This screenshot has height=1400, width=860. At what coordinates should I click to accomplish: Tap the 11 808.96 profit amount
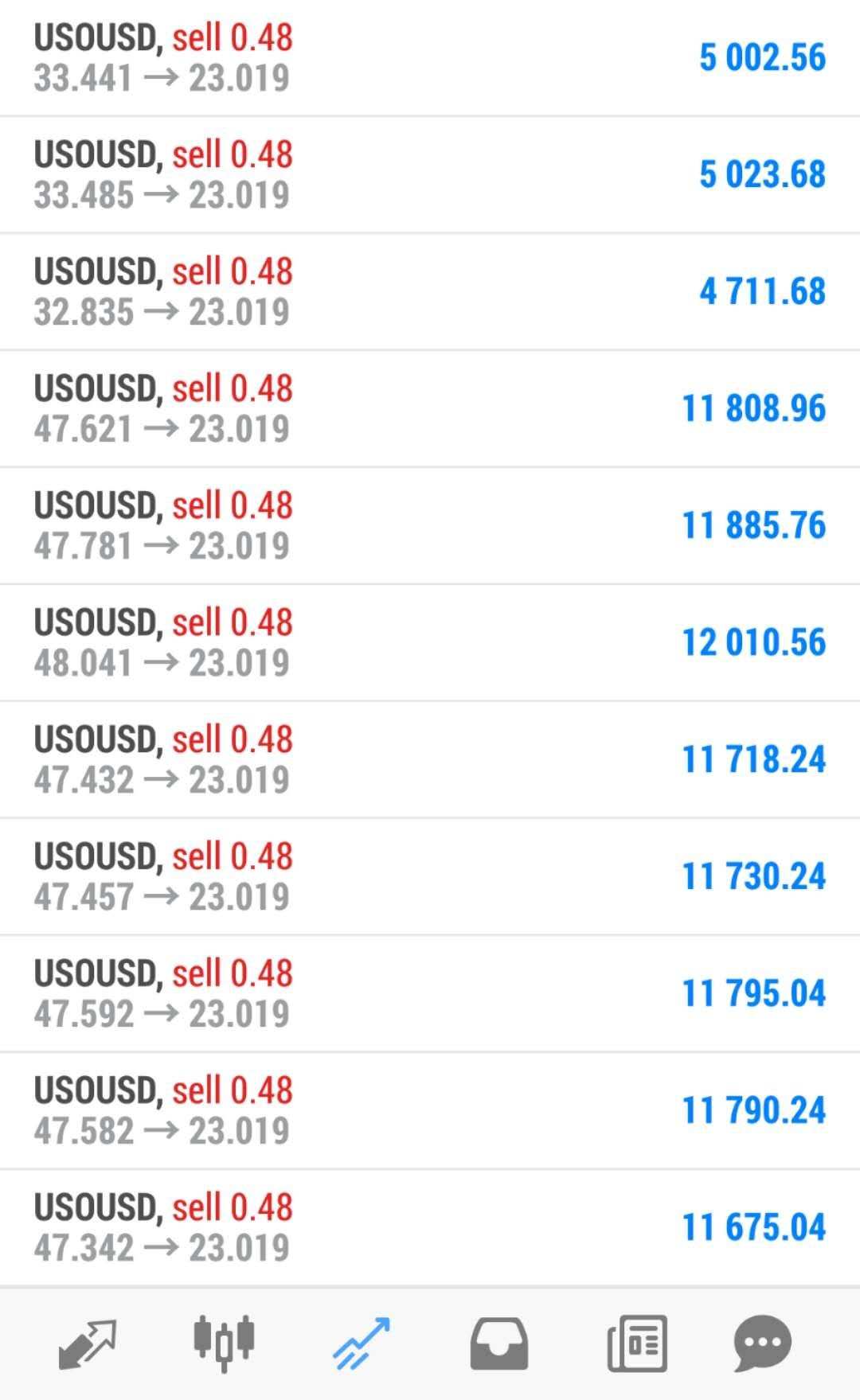[753, 409]
